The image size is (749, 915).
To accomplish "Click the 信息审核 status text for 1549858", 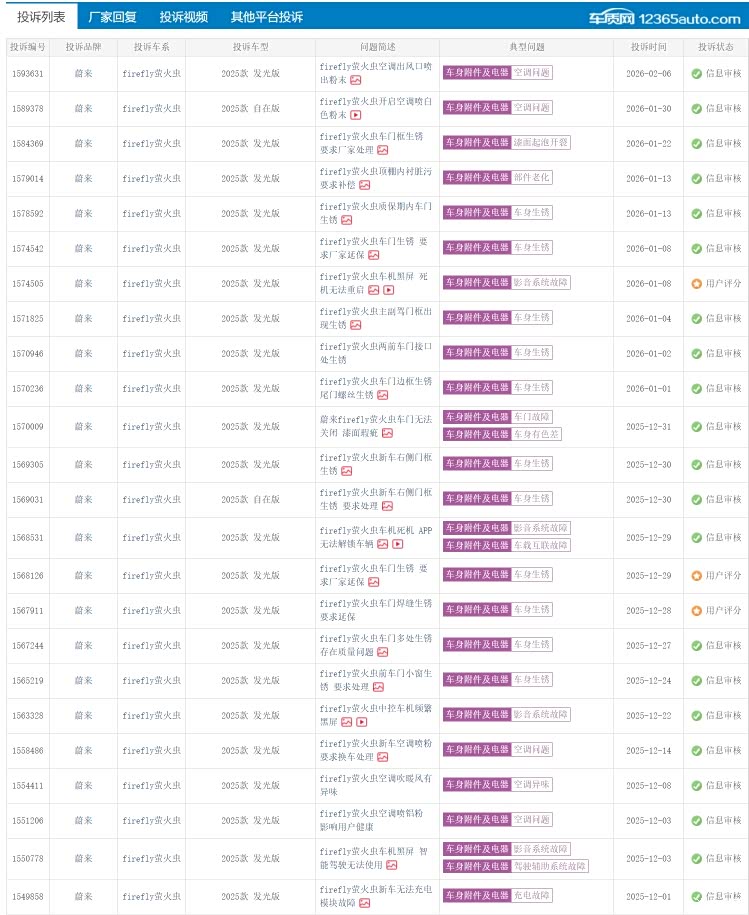I will pos(723,896).
